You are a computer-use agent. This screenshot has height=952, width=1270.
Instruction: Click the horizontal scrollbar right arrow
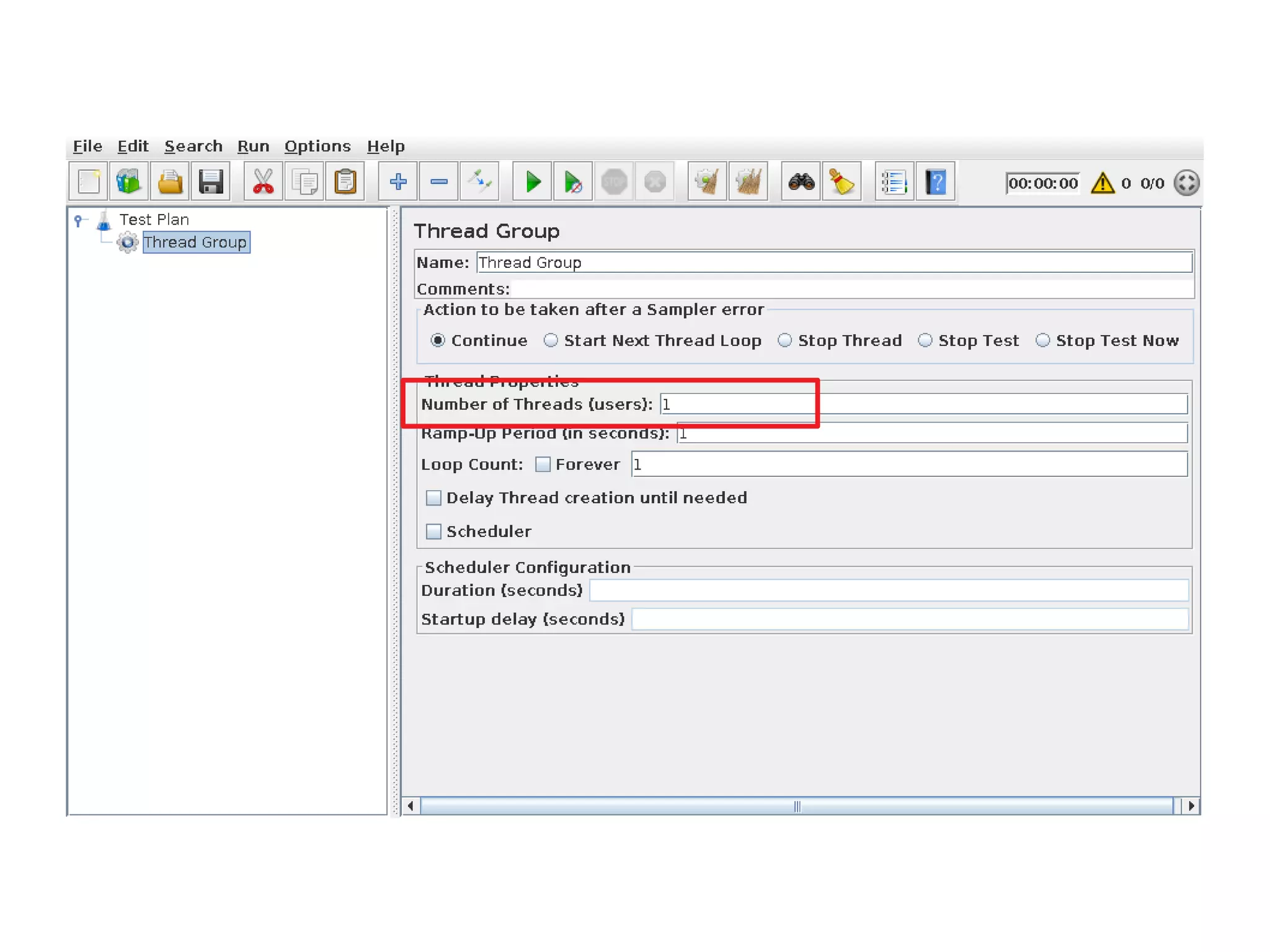click(x=1191, y=806)
